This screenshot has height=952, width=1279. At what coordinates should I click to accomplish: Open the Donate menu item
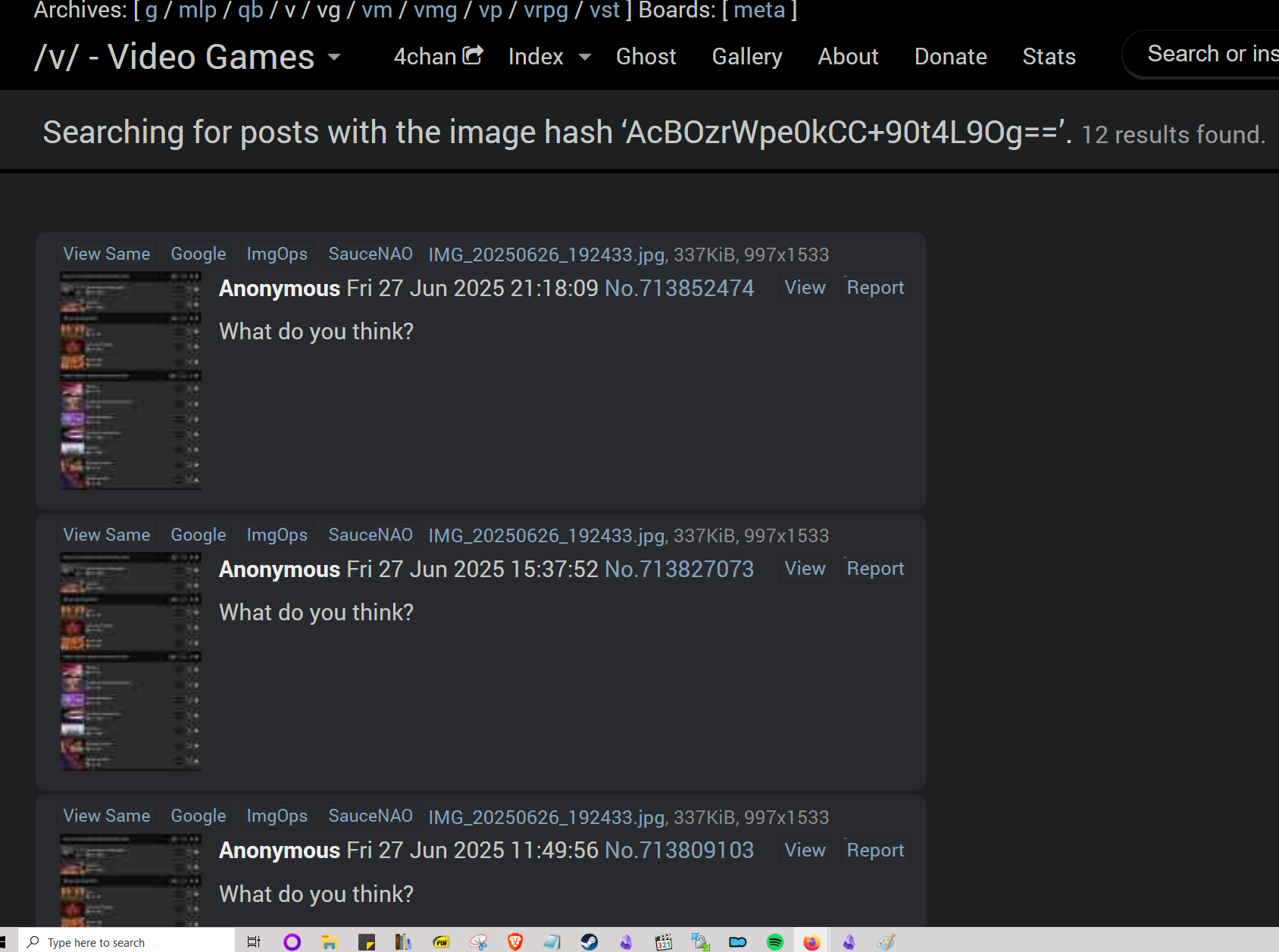tap(950, 57)
